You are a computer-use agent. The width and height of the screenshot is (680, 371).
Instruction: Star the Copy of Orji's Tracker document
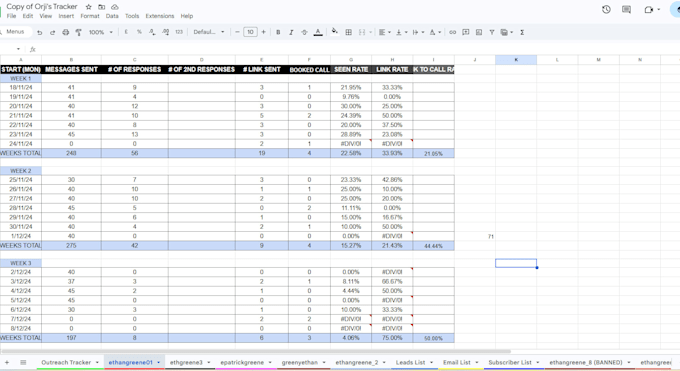(88, 7)
